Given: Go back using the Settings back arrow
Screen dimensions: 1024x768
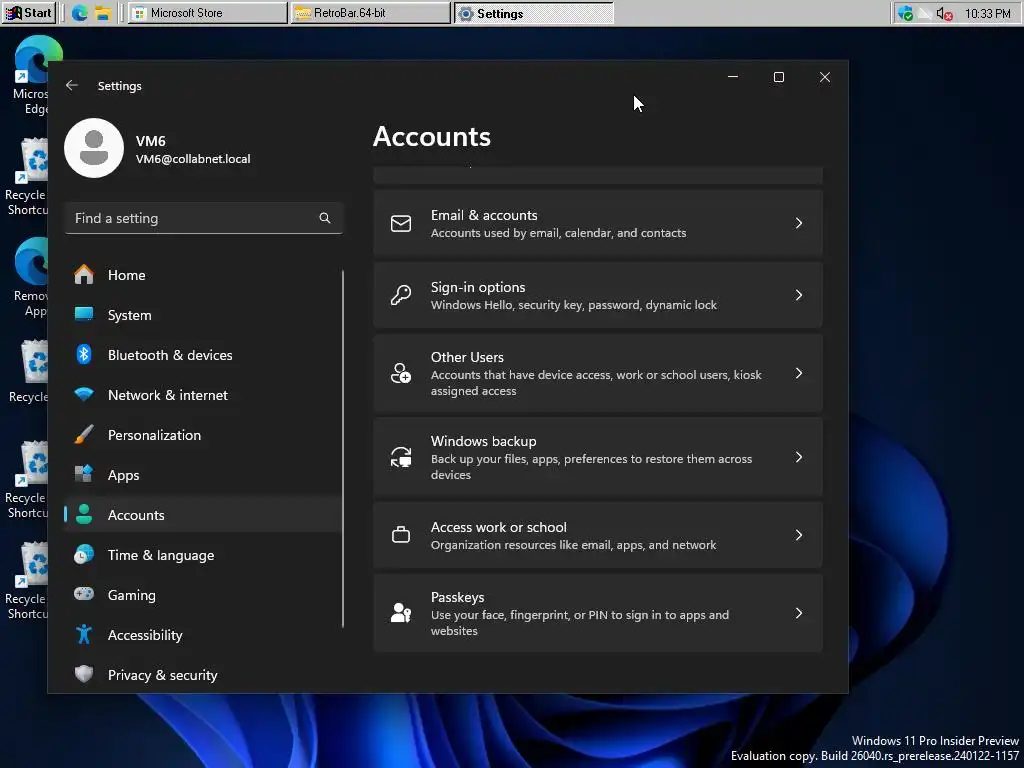Looking at the screenshot, I should point(72,86).
